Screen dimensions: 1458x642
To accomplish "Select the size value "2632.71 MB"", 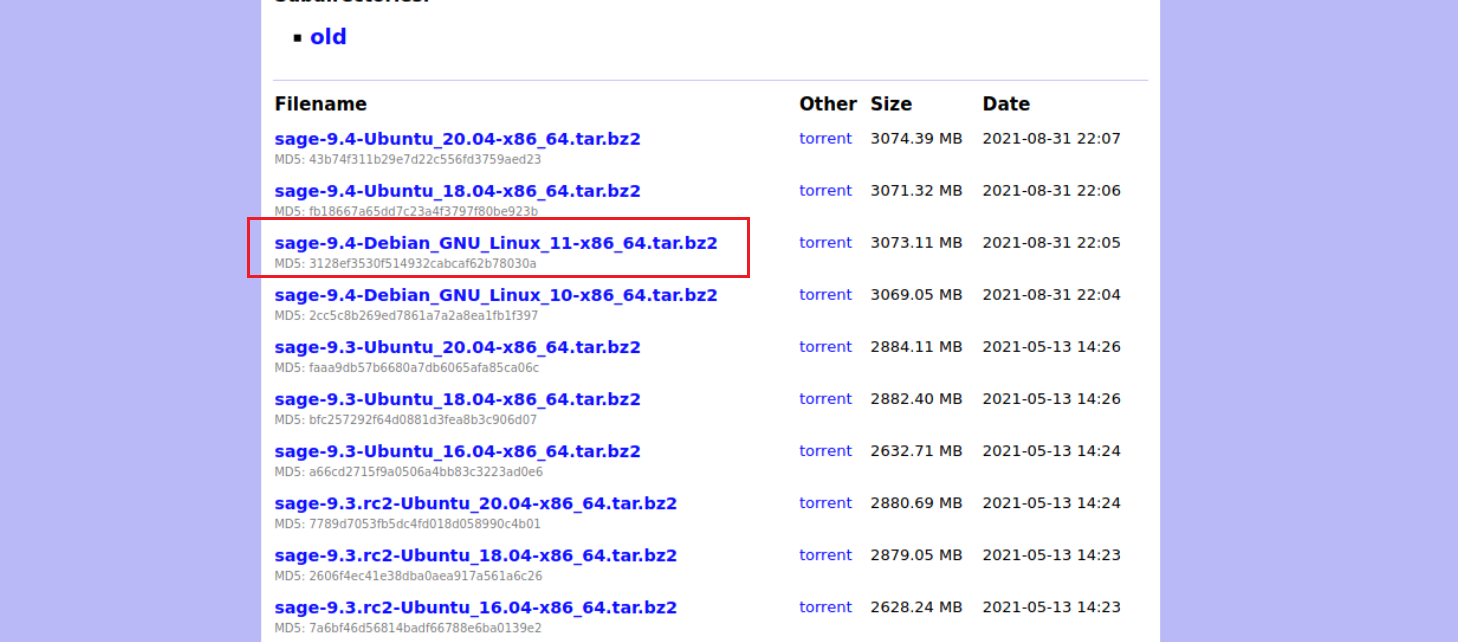I will (917, 450).
